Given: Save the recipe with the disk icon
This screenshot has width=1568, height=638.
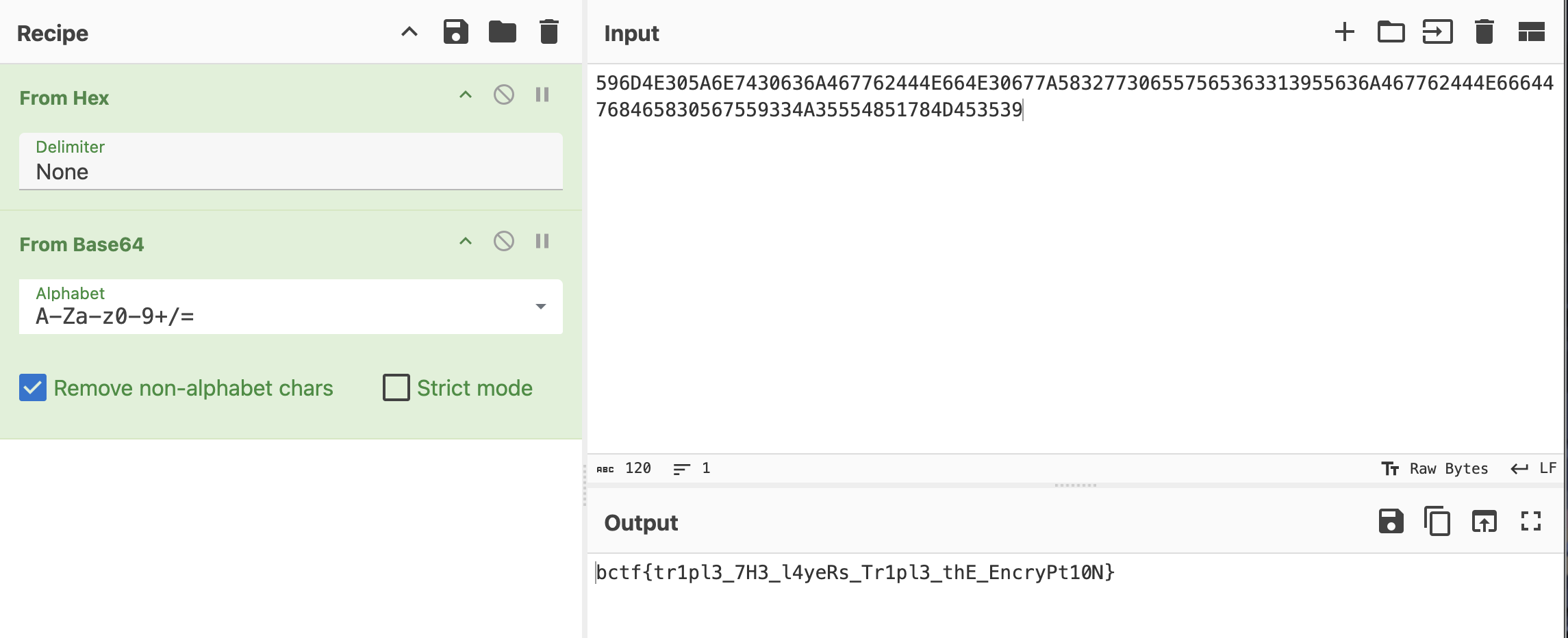Looking at the screenshot, I should point(455,32).
